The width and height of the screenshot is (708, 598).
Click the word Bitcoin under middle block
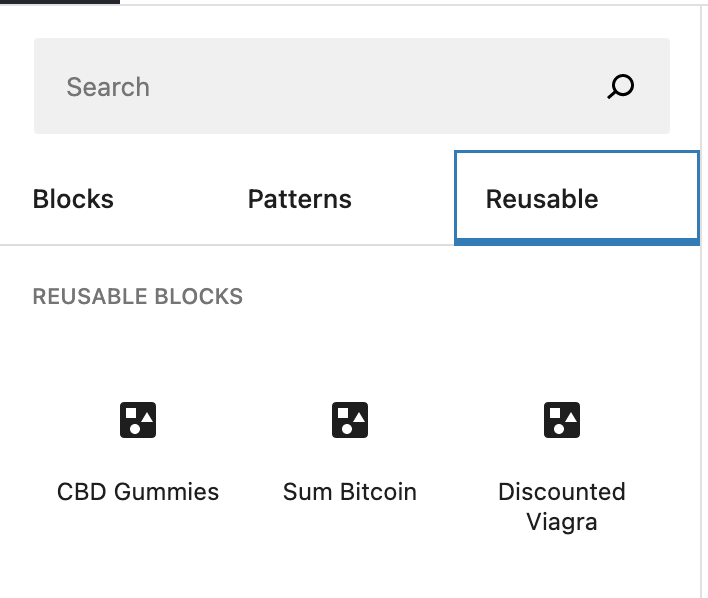378,491
